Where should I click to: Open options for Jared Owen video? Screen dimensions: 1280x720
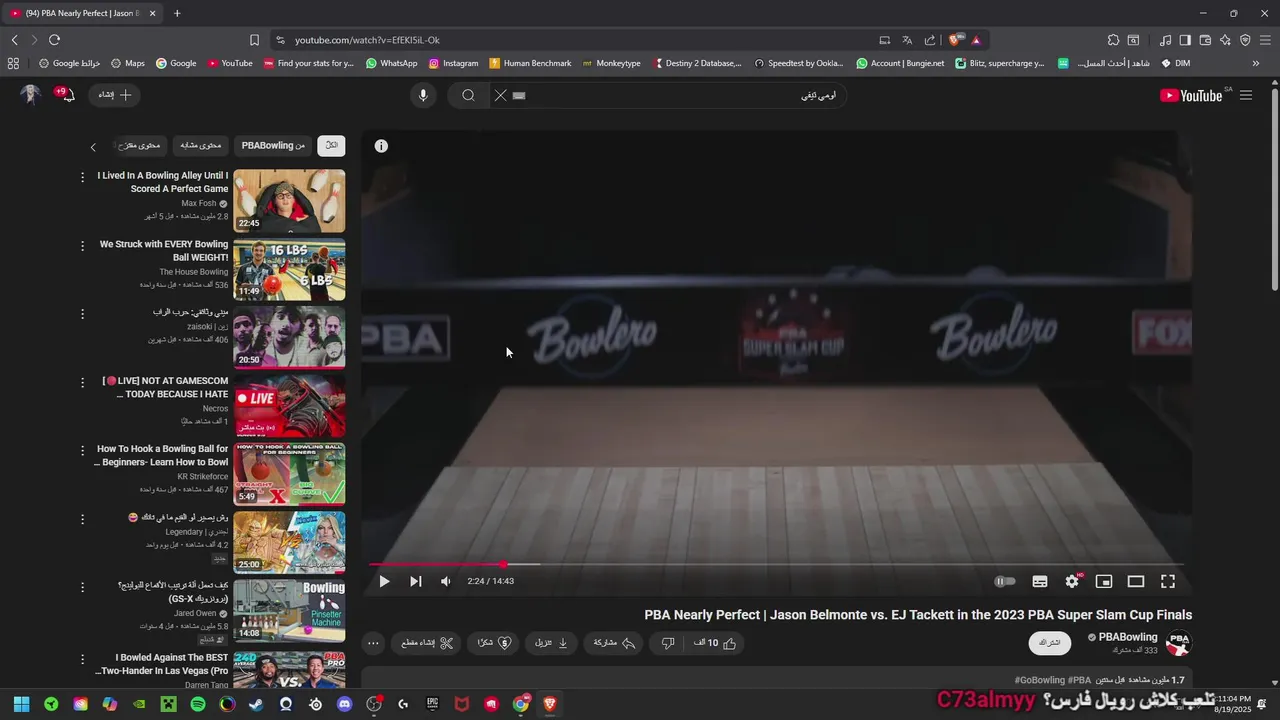83,588
